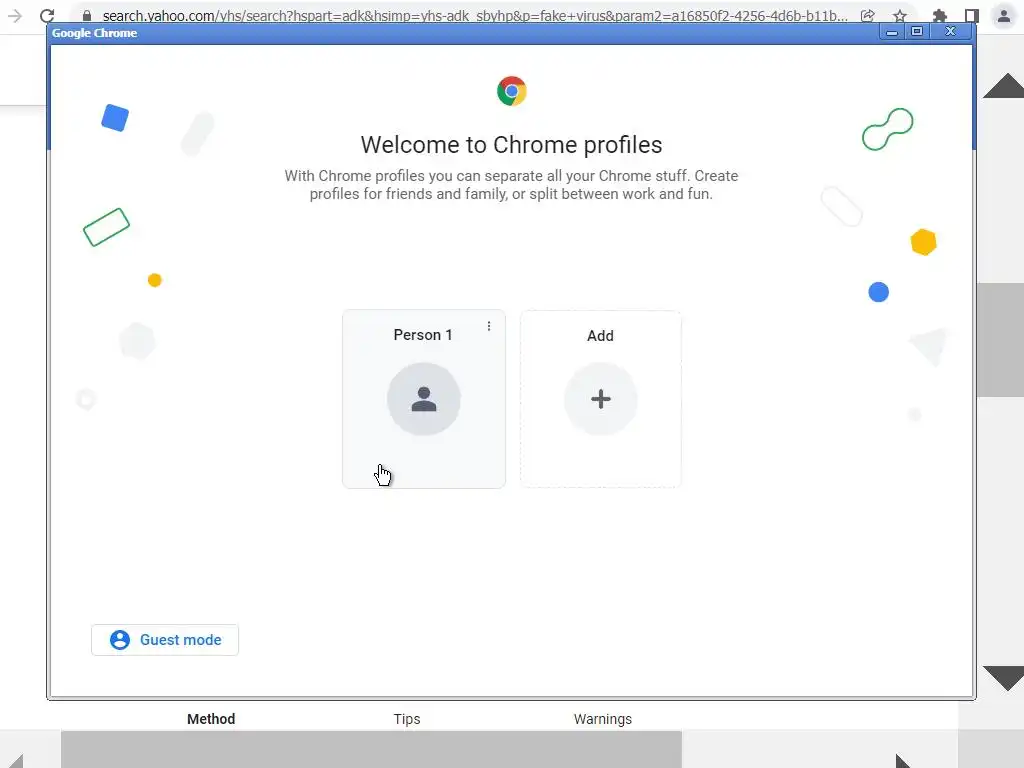Launch Guest mode
Screen dimensions: 1024x768
coord(165,640)
